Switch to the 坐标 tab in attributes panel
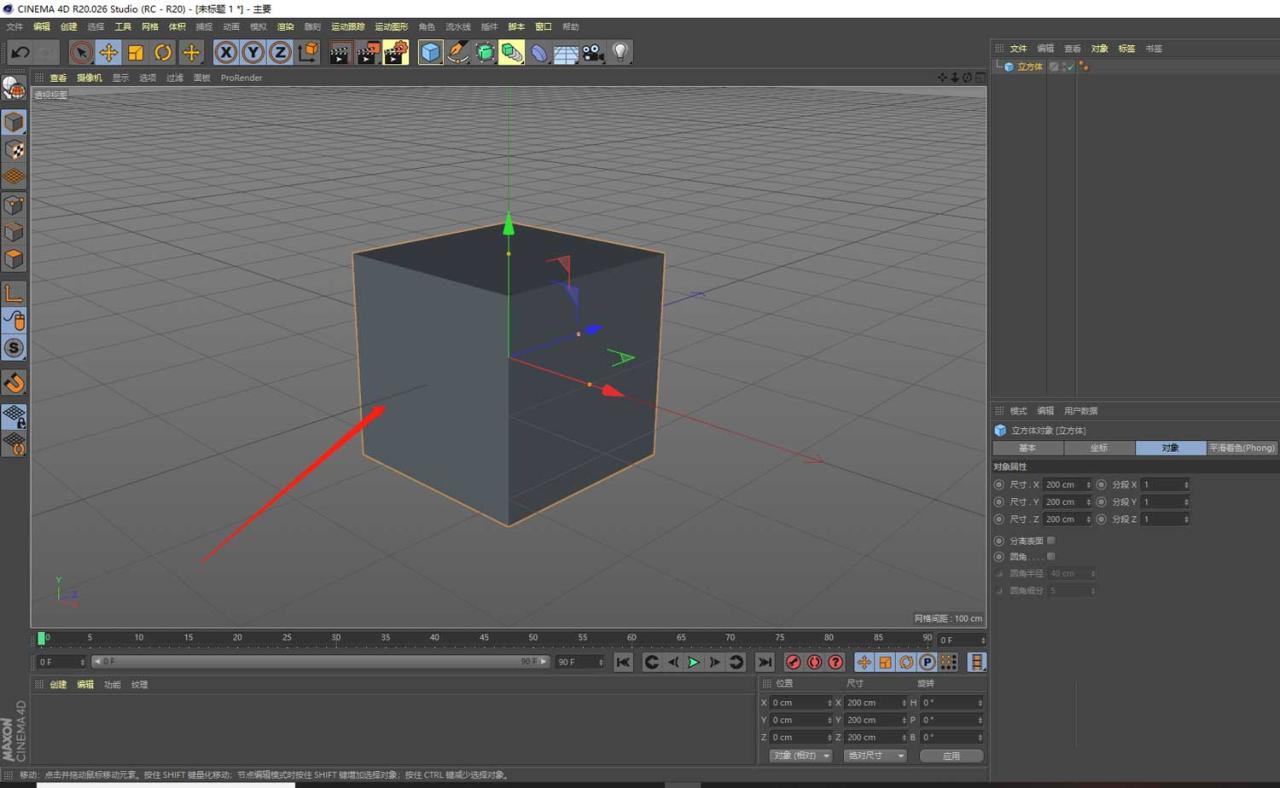Screen dimensions: 1280x788 pyautogui.click(x=1098, y=447)
